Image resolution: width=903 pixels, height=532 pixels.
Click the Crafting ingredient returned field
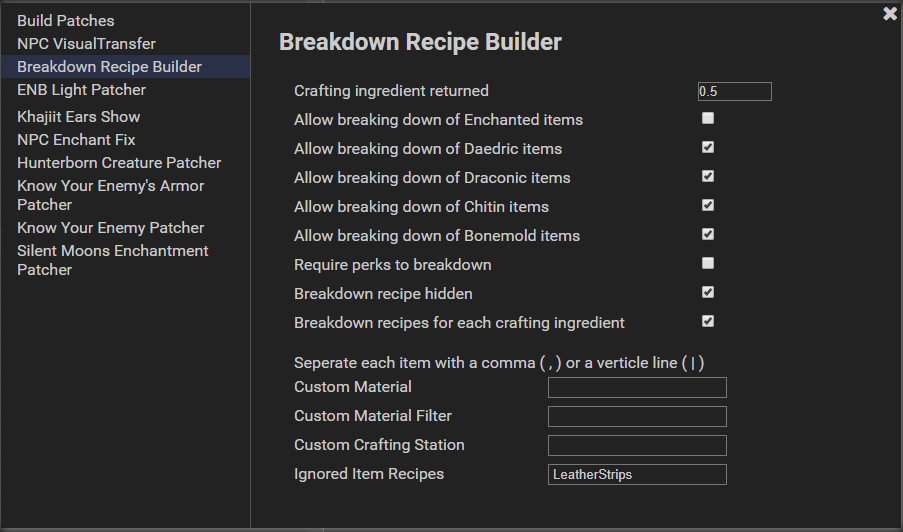734,91
